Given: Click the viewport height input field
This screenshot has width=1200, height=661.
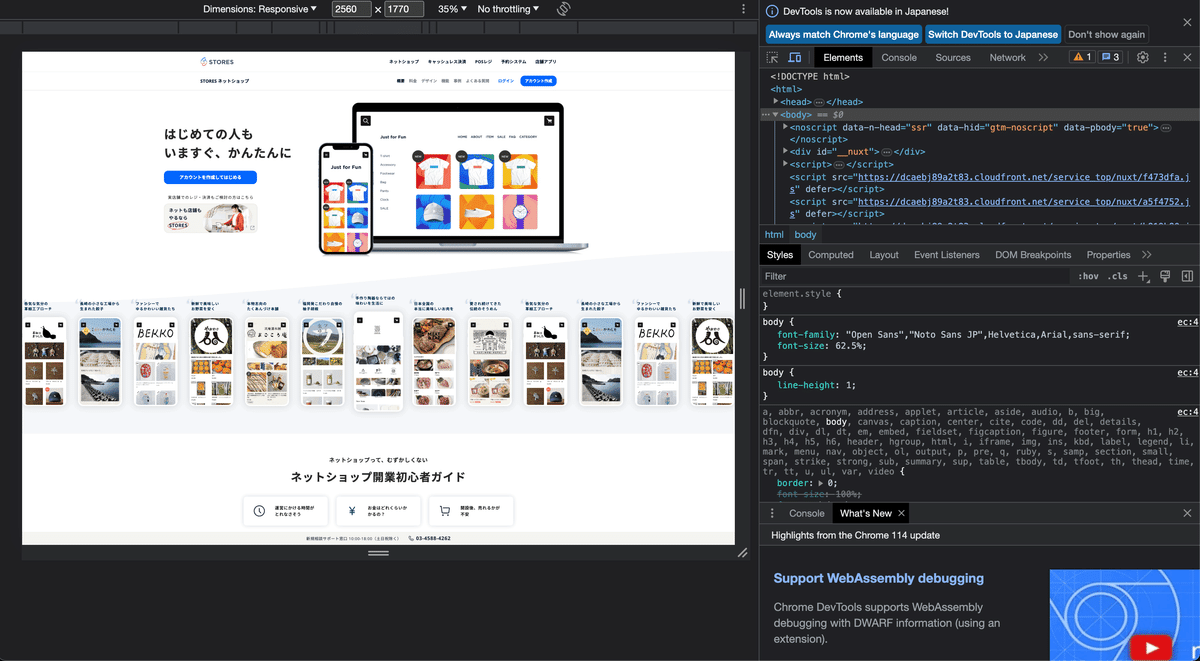Looking at the screenshot, I should coord(404,9).
